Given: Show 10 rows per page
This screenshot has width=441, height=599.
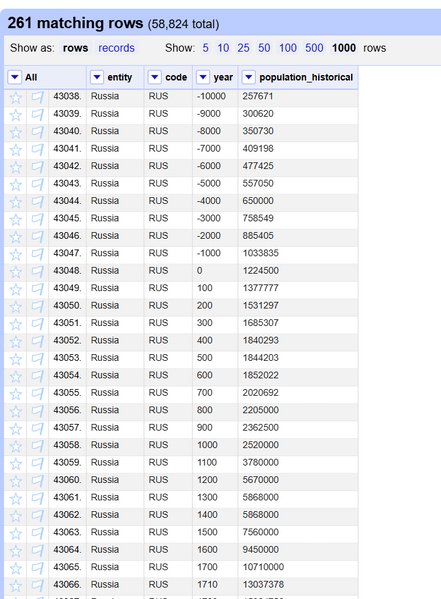Looking at the screenshot, I should (223, 48).
